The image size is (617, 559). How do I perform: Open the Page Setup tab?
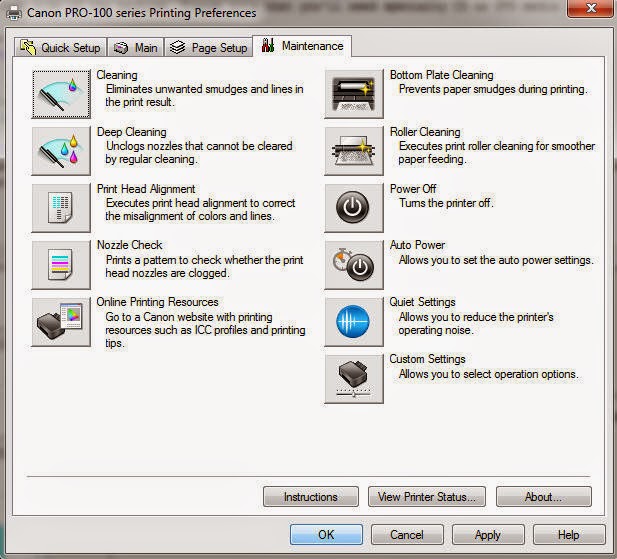[209, 48]
